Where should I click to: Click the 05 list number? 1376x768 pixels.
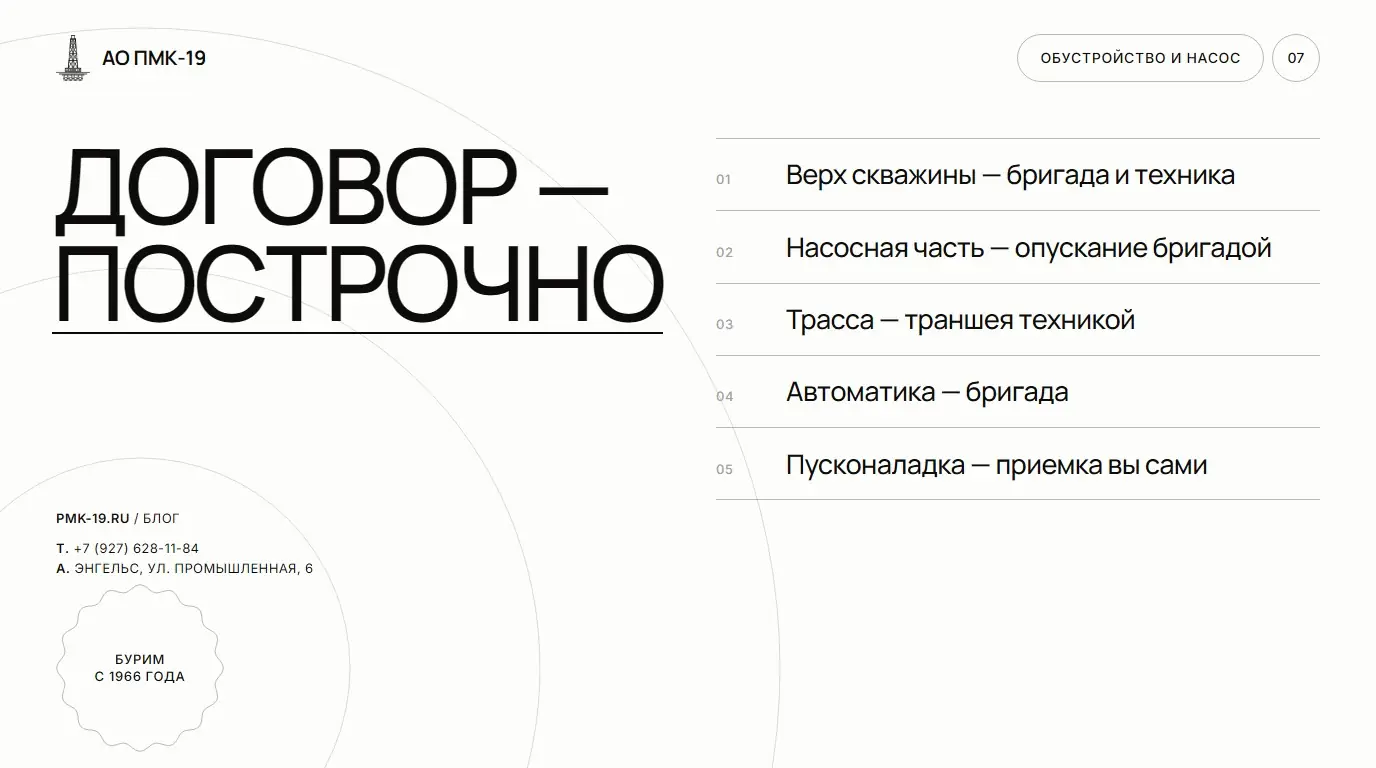[x=725, y=469]
